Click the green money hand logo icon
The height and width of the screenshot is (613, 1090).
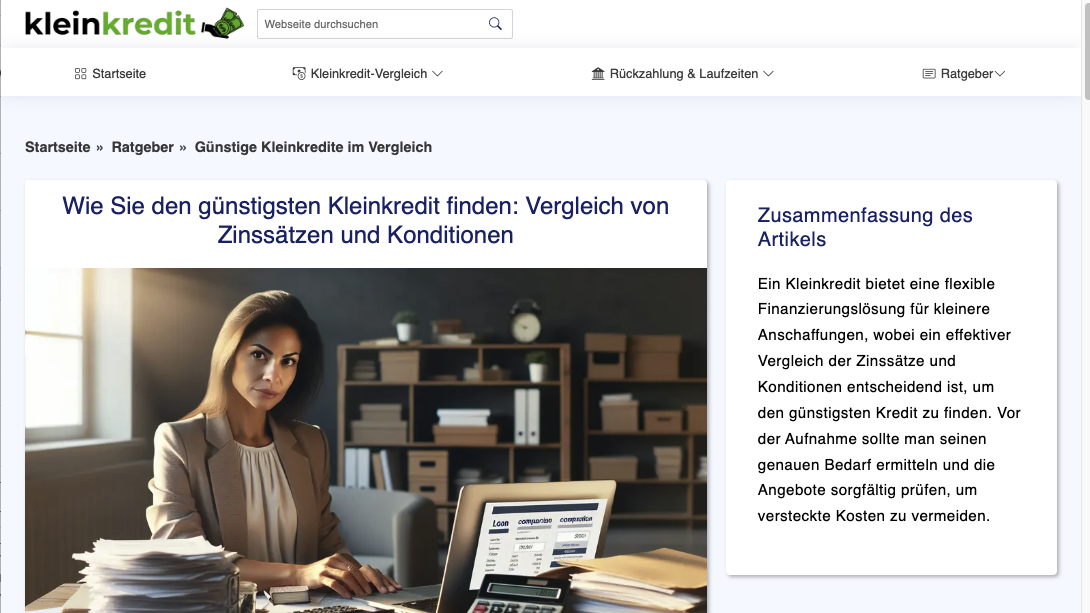coord(222,23)
